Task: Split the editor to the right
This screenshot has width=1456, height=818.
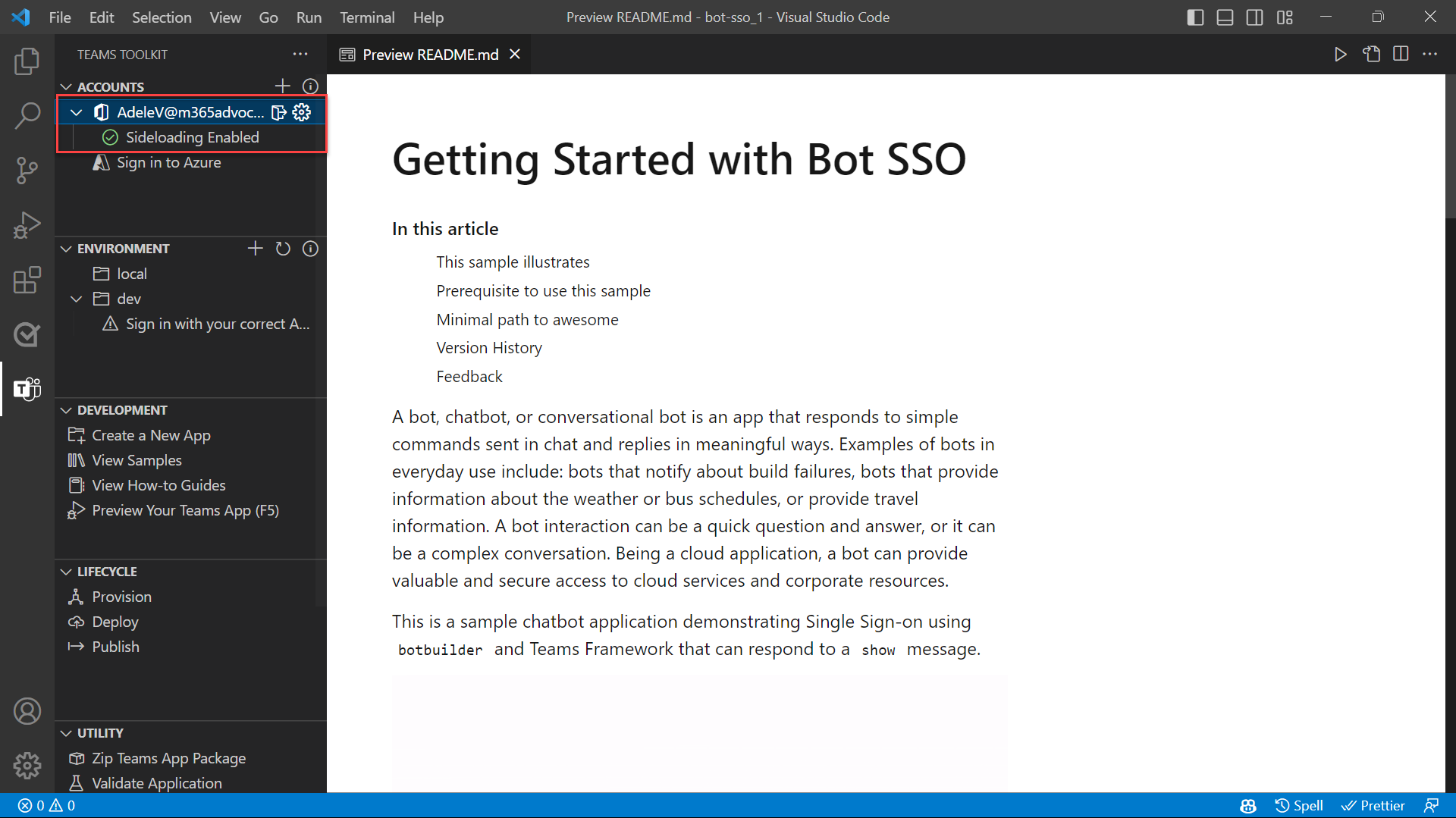Action: pos(1401,54)
